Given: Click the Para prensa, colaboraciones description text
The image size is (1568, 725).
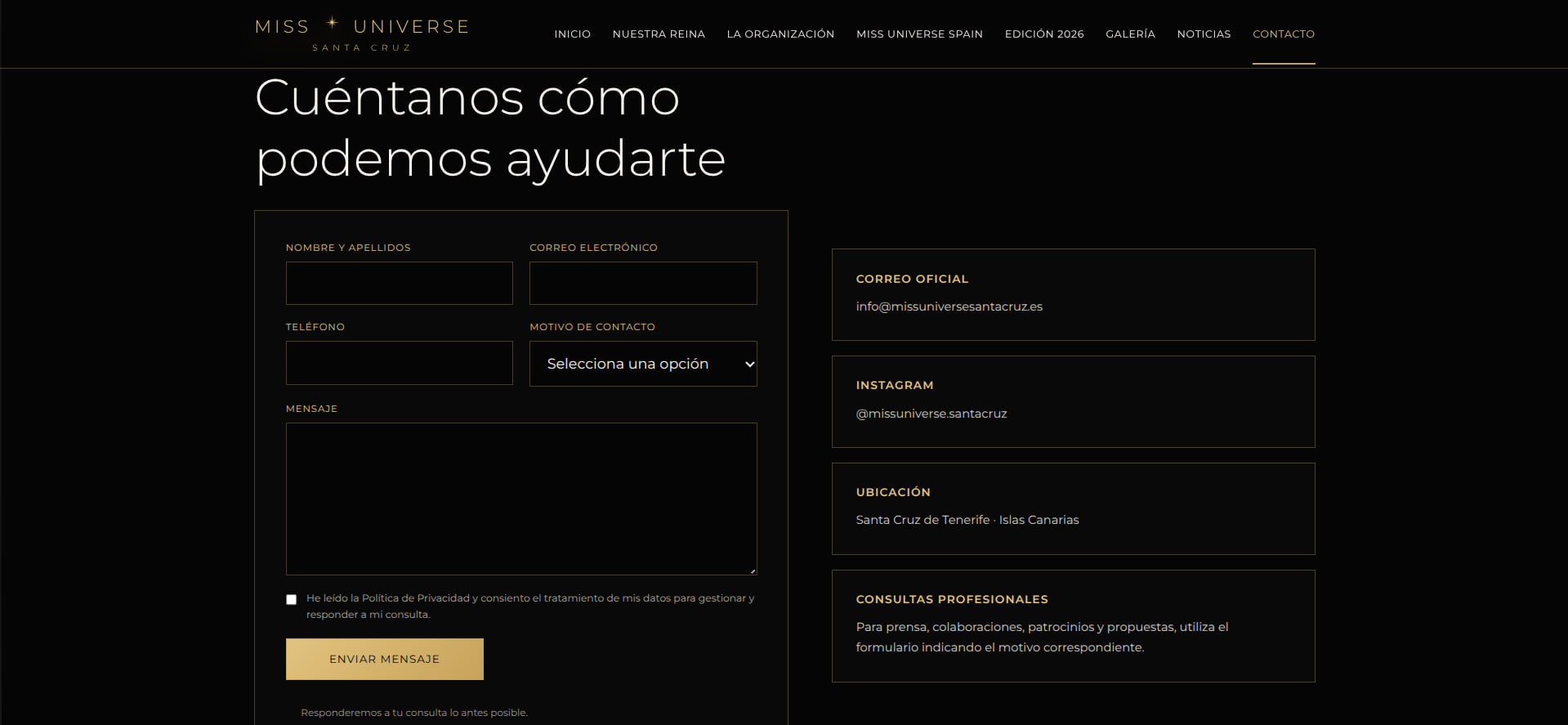Looking at the screenshot, I should [x=1042, y=637].
